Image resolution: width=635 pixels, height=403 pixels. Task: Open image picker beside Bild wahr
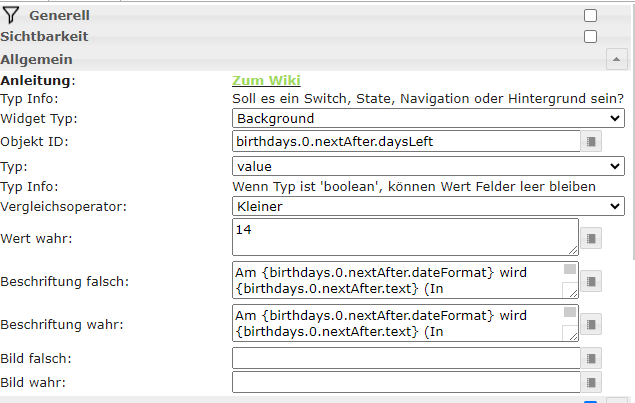point(592,382)
